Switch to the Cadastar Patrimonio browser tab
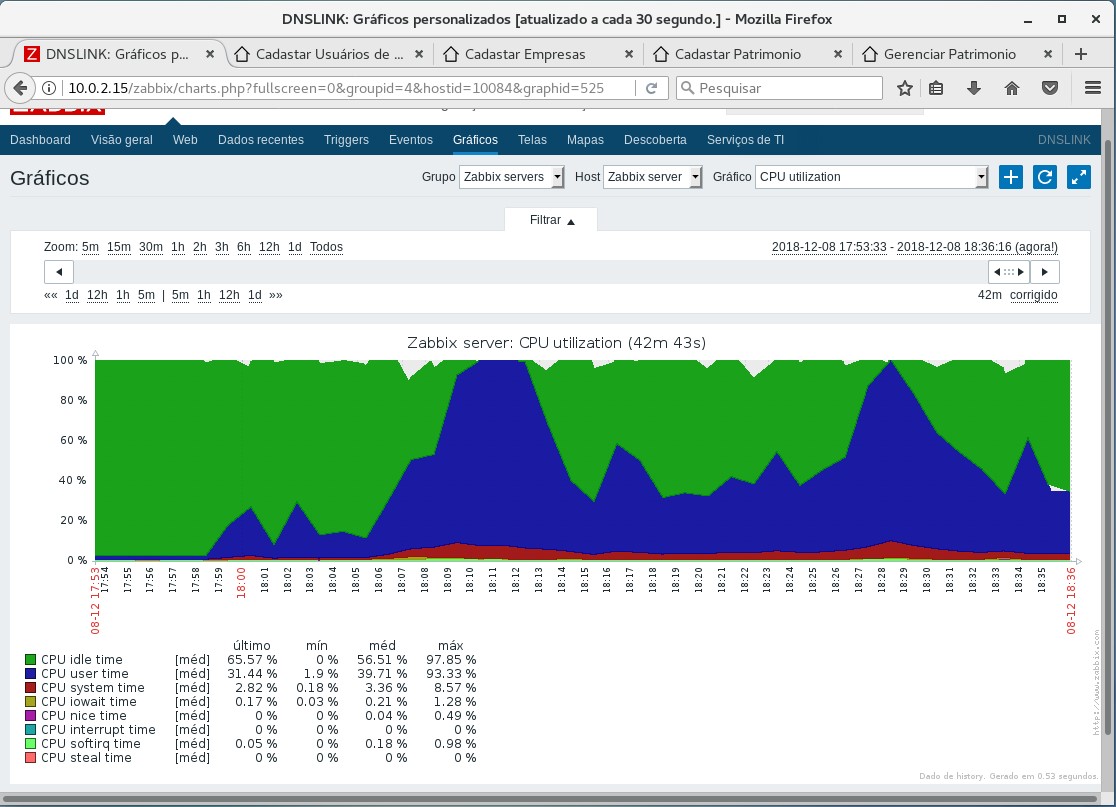1116x807 pixels. pyautogui.click(x=748, y=54)
